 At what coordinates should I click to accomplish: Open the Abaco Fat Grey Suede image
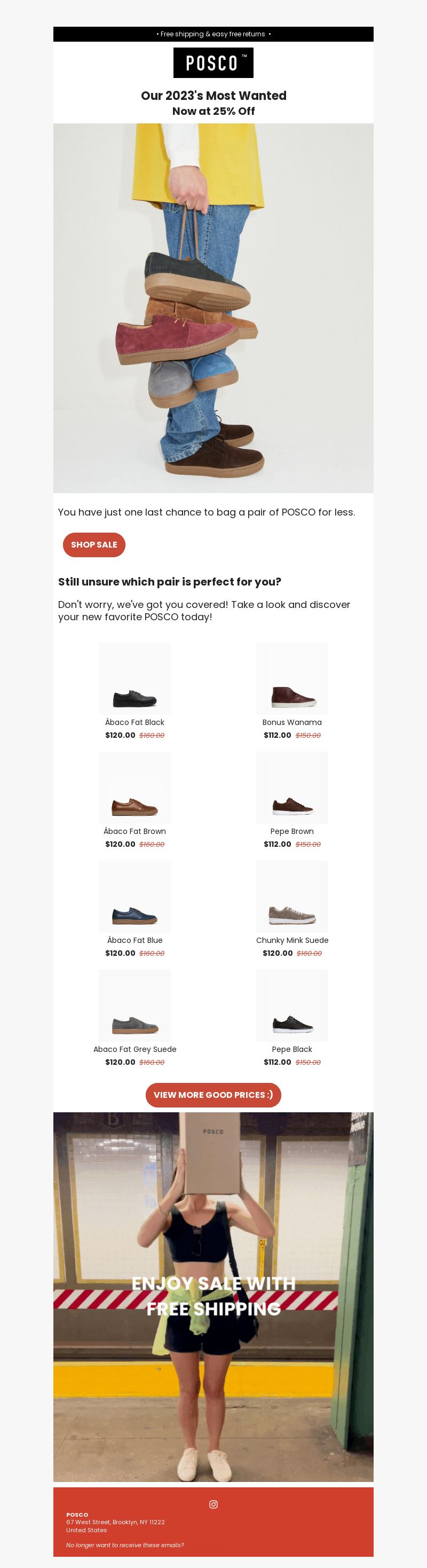pyautogui.click(x=135, y=1005)
